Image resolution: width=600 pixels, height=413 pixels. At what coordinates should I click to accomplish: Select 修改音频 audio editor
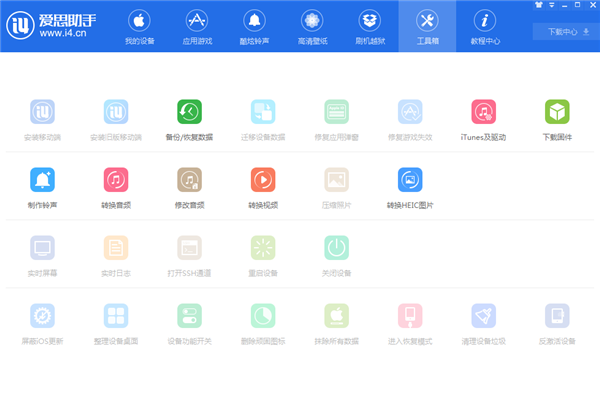[190, 180]
